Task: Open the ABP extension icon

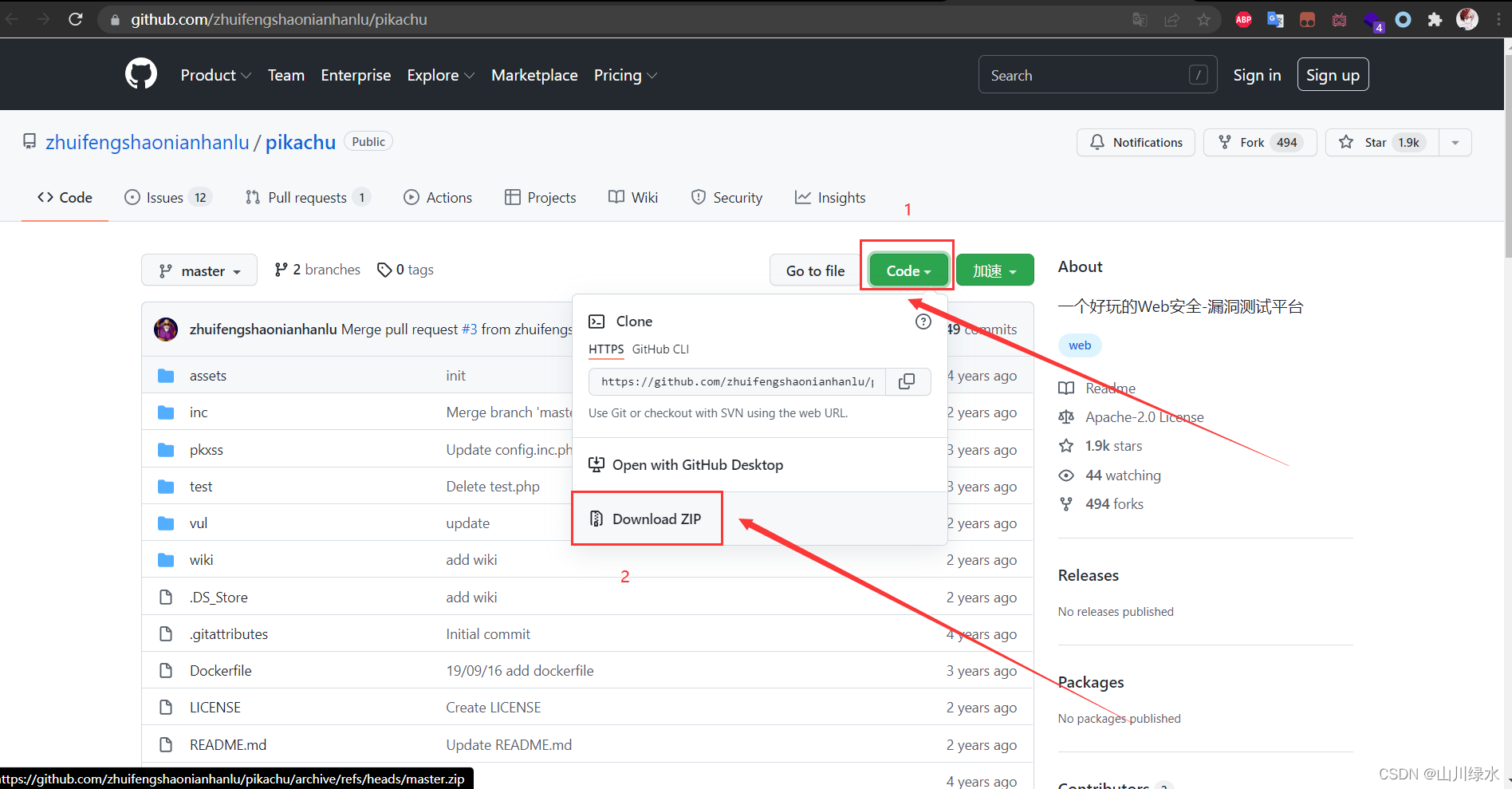Action: coord(1243,20)
